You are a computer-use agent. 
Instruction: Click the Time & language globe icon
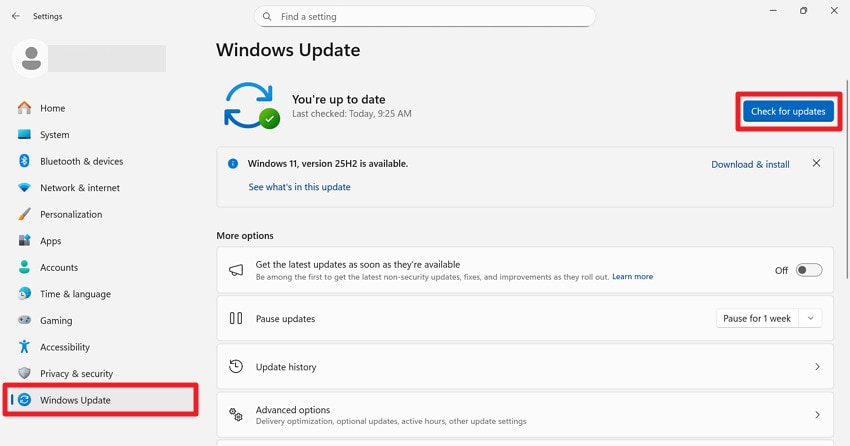point(24,294)
